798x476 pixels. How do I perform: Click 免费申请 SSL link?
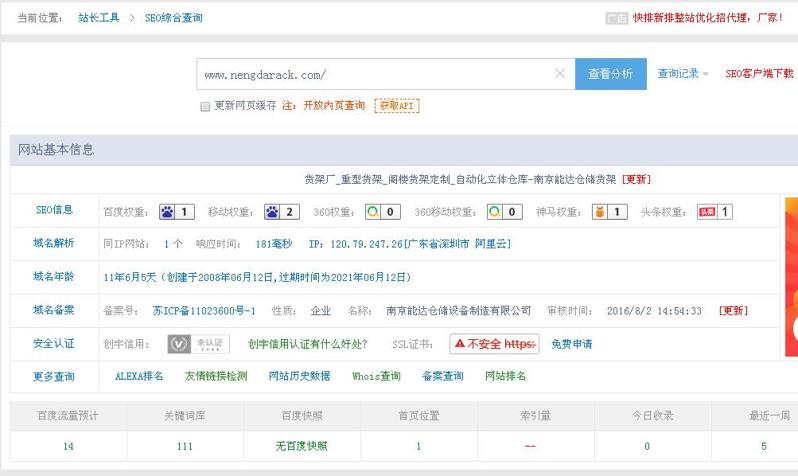click(572, 344)
